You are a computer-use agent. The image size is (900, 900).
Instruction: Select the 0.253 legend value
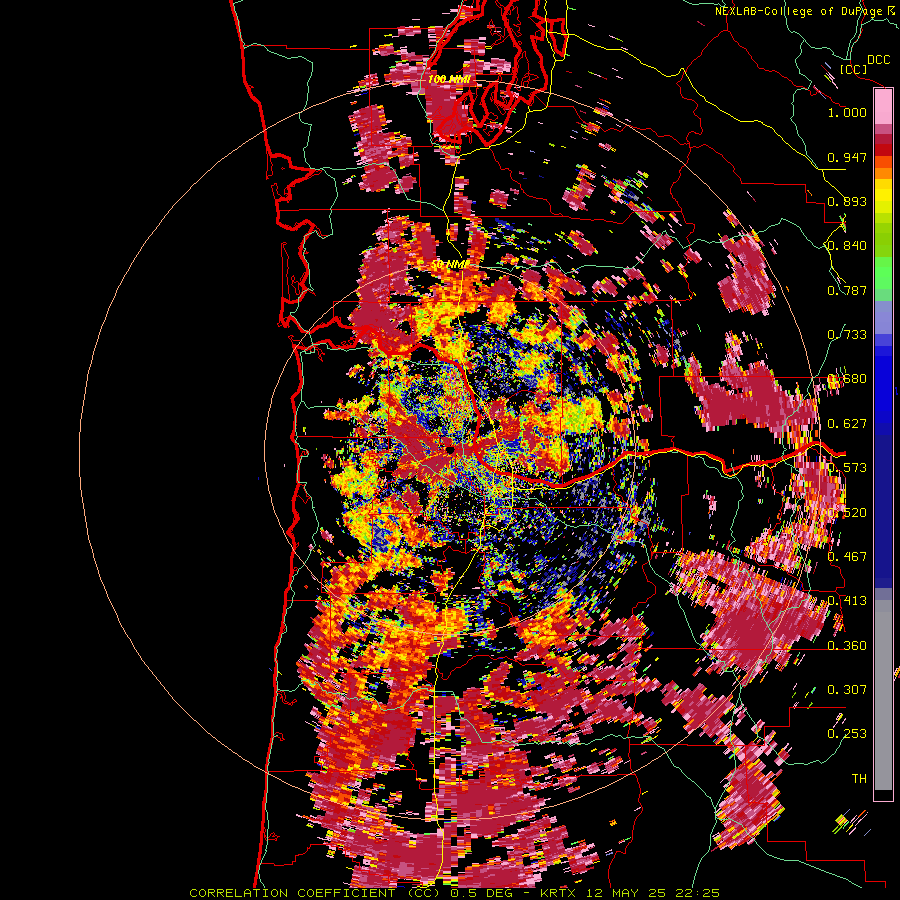(847, 734)
